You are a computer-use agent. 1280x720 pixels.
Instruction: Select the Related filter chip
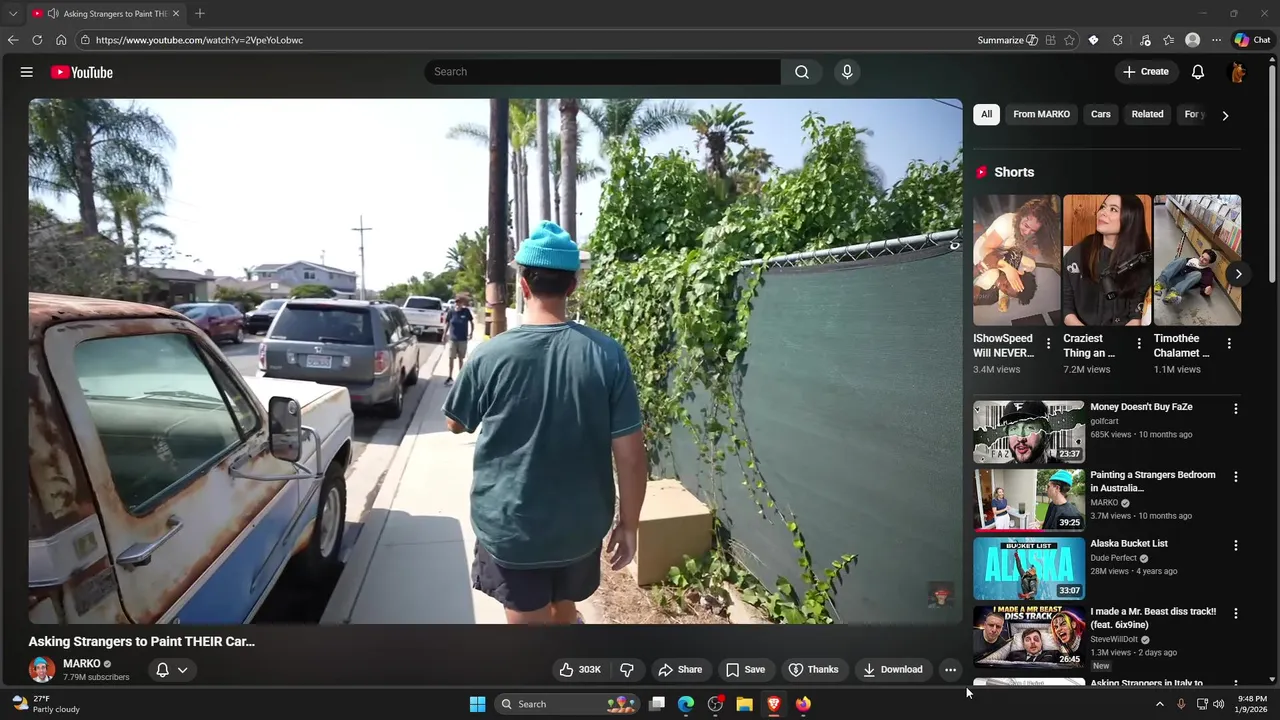pos(1147,114)
